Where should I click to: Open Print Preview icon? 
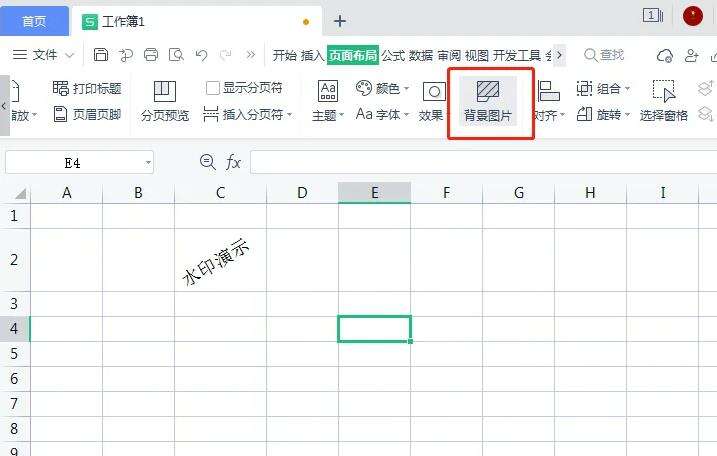(x=177, y=55)
